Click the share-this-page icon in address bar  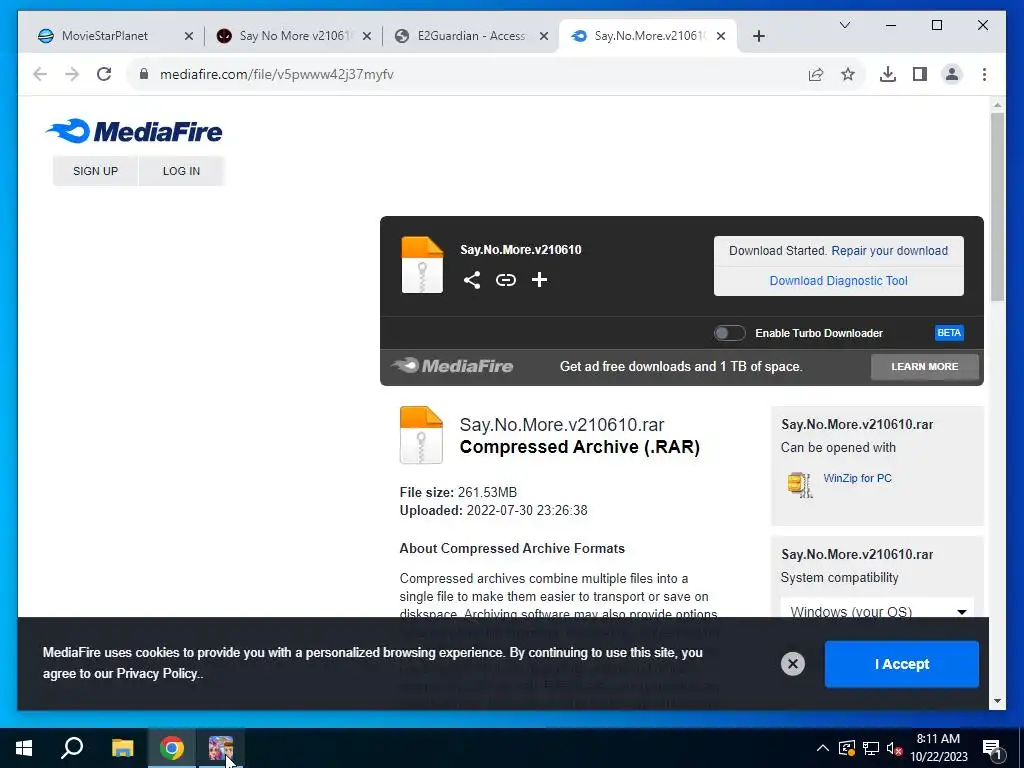point(816,74)
